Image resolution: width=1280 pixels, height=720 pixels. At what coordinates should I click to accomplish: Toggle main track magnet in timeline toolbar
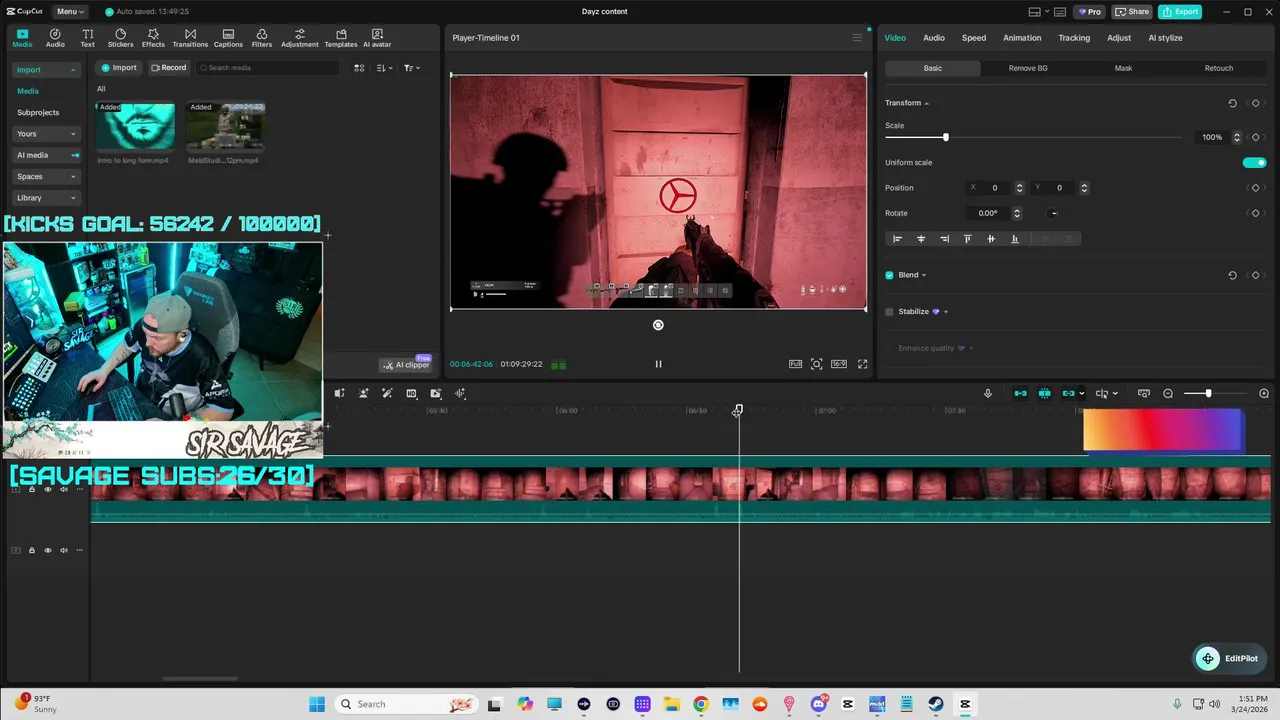[1020, 394]
